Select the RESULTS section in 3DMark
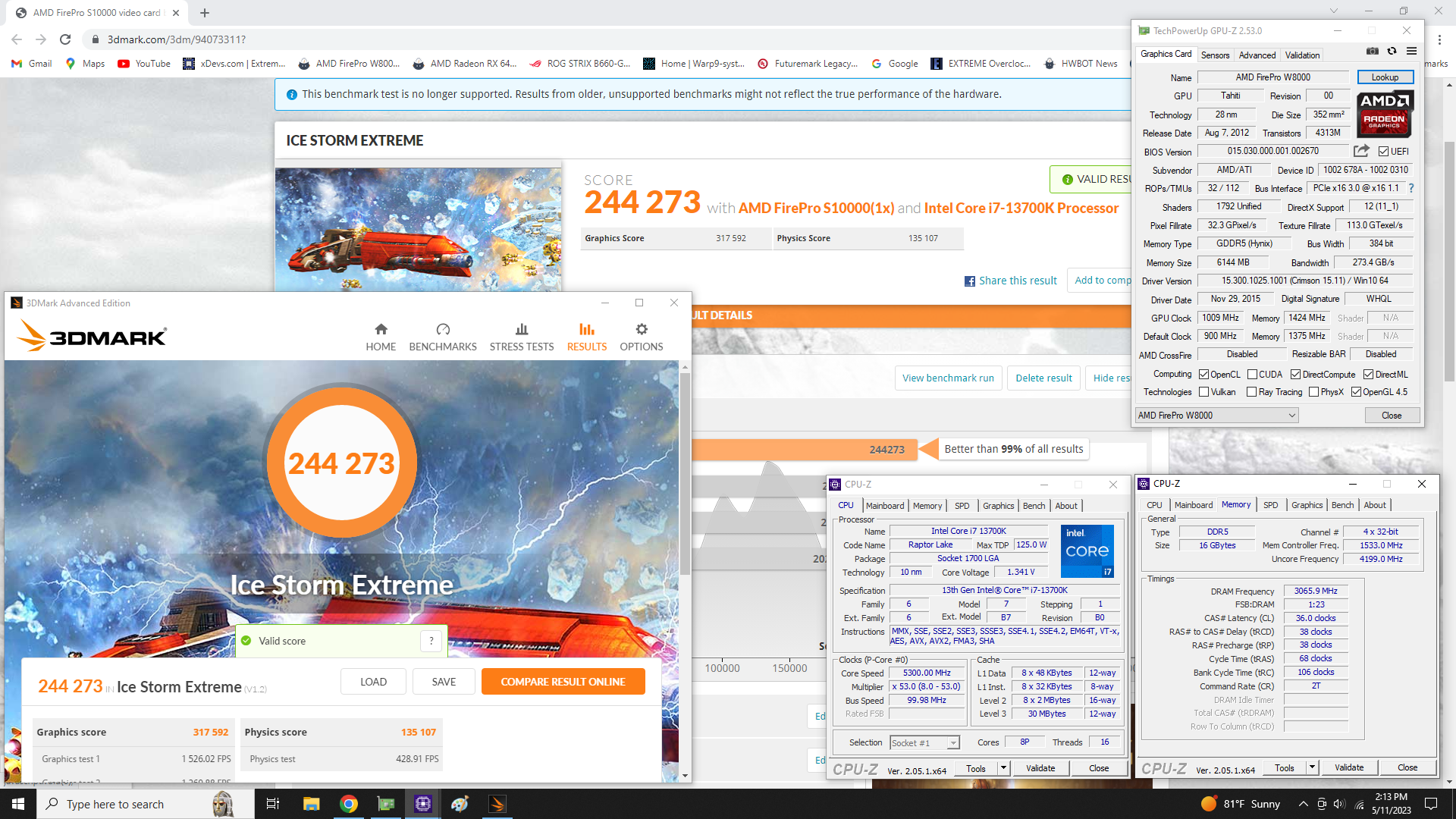This screenshot has width=1456, height=819. click(x=587, y=337)
